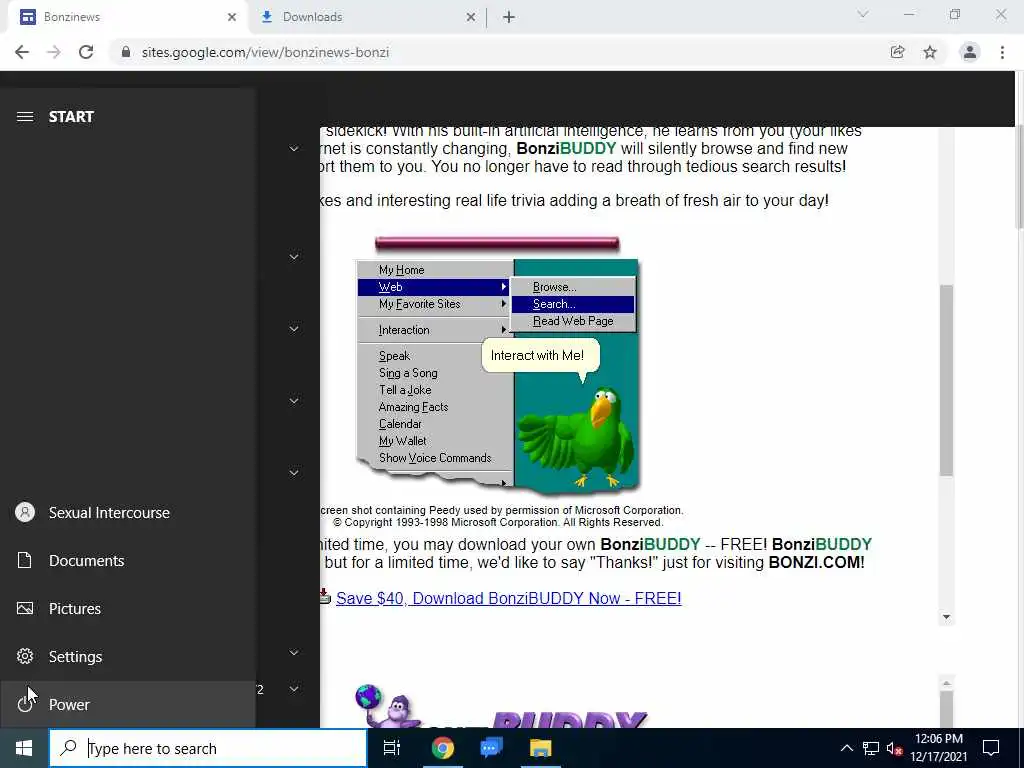The height and width of the screenshot is (768, 1024).
Task: Expand the fourth Start list chevron
Action: (x=294, y=401)
